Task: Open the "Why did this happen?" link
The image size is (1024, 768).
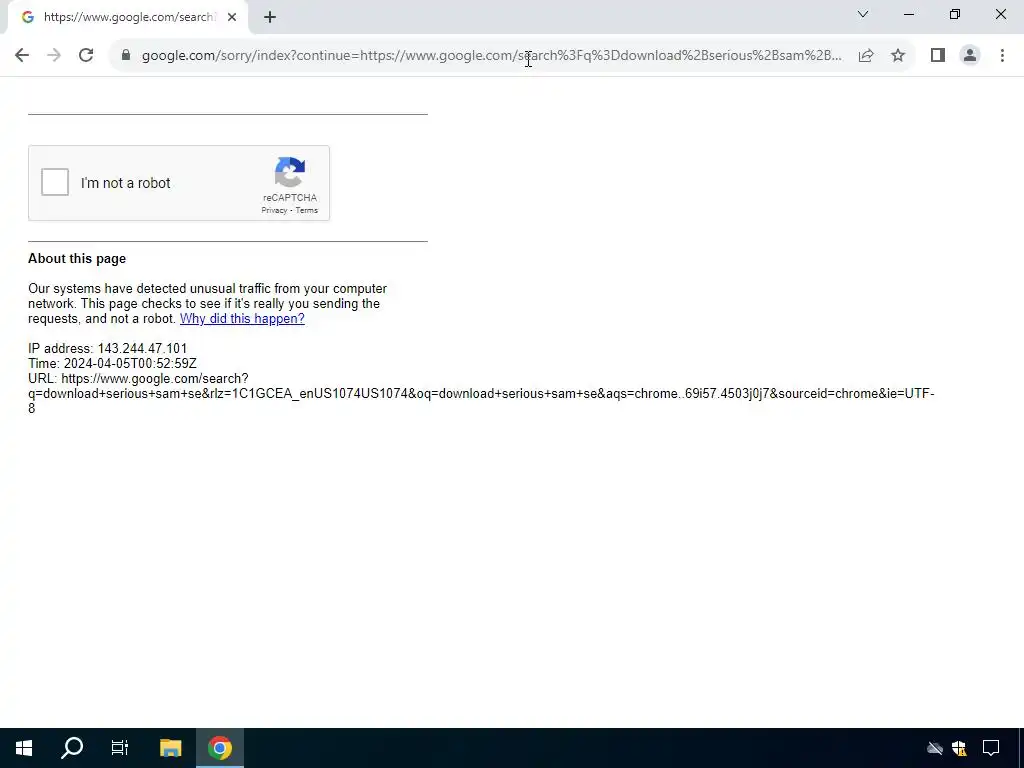Action: [242, 319]
